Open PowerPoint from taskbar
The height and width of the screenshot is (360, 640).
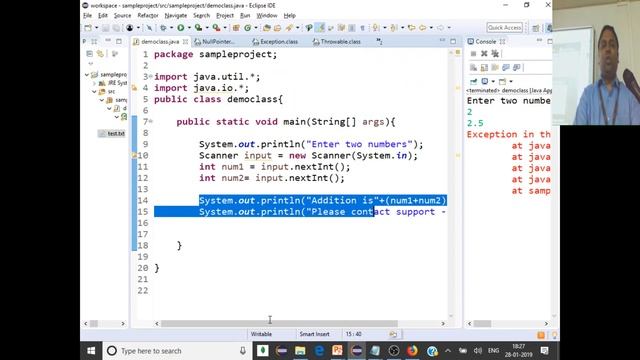(x=338, y=351)
